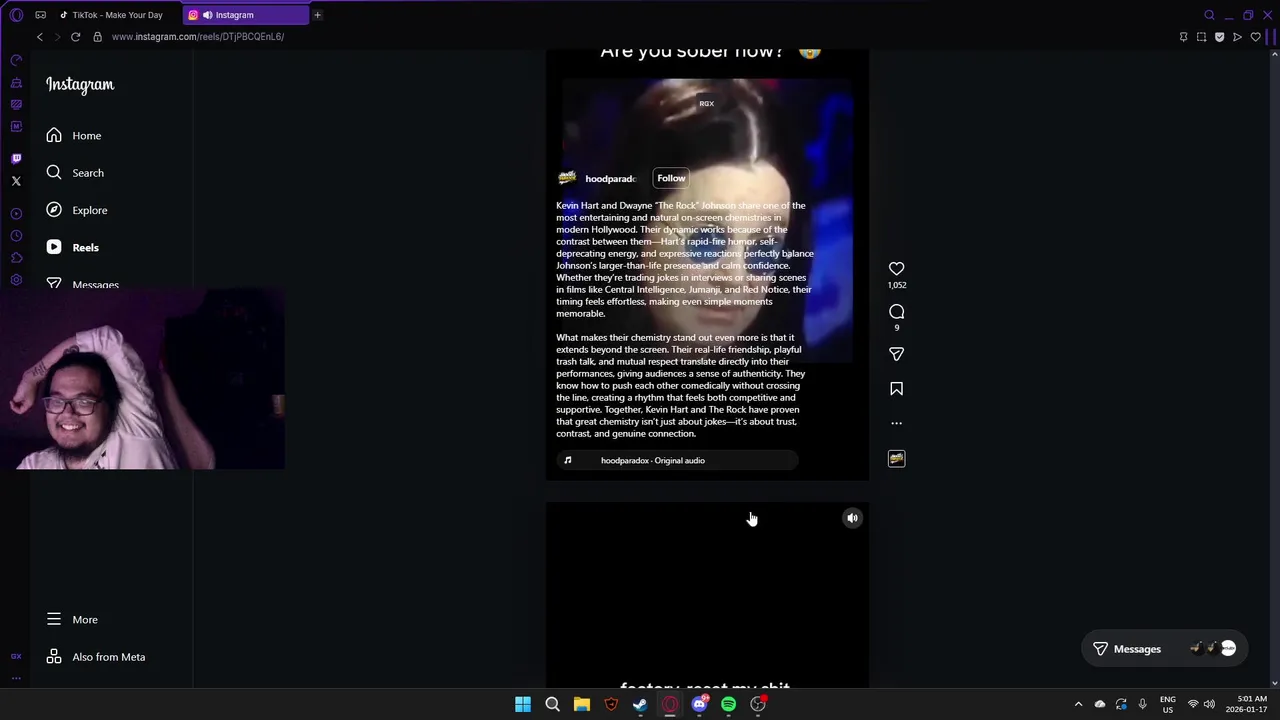Toggle sound on the next reel
This screenshot has height=720, width=1280.
point(852,518)
